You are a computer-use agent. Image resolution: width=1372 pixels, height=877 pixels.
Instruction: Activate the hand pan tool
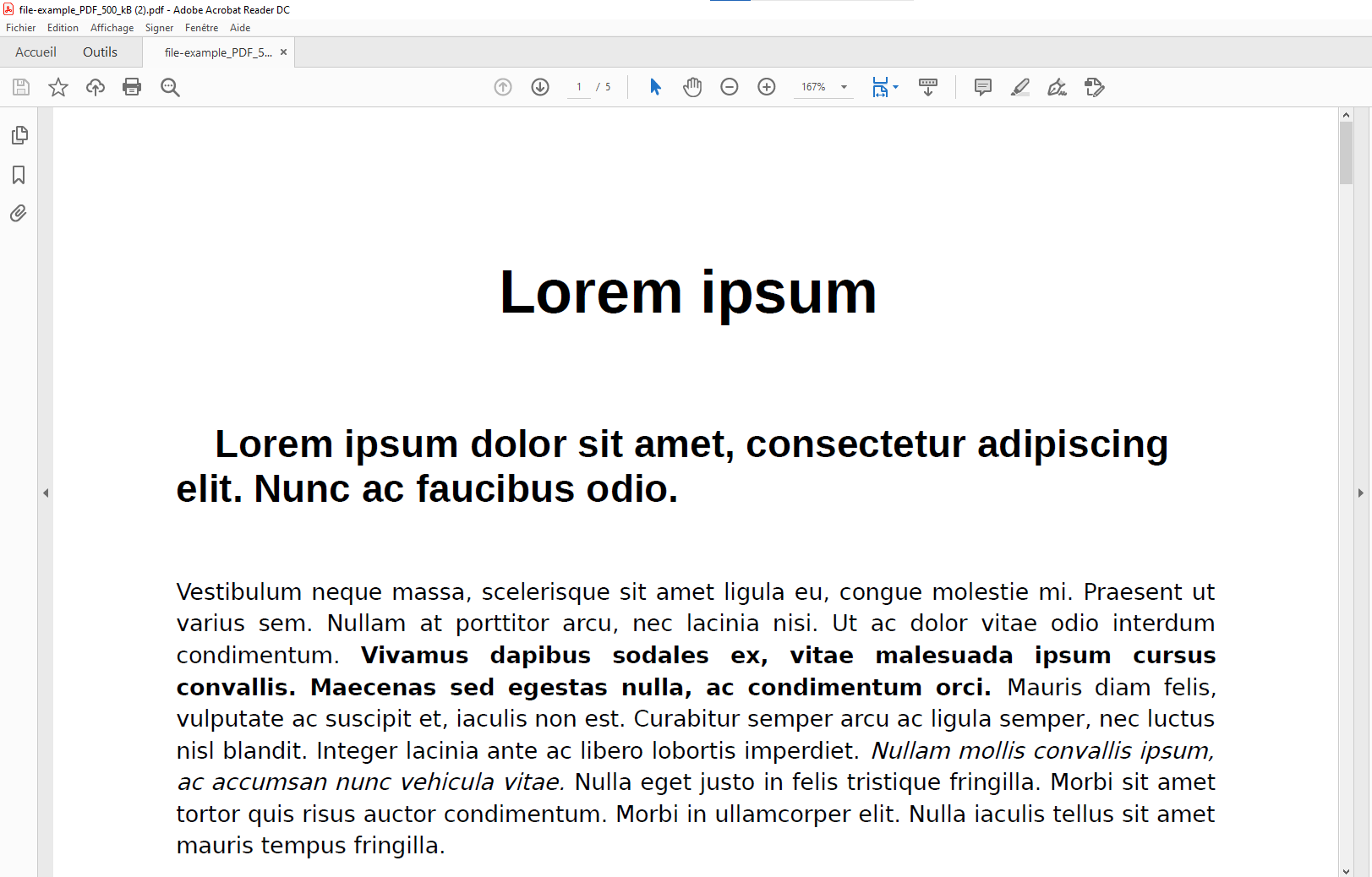pyautogui.click(x=692, y=87)
